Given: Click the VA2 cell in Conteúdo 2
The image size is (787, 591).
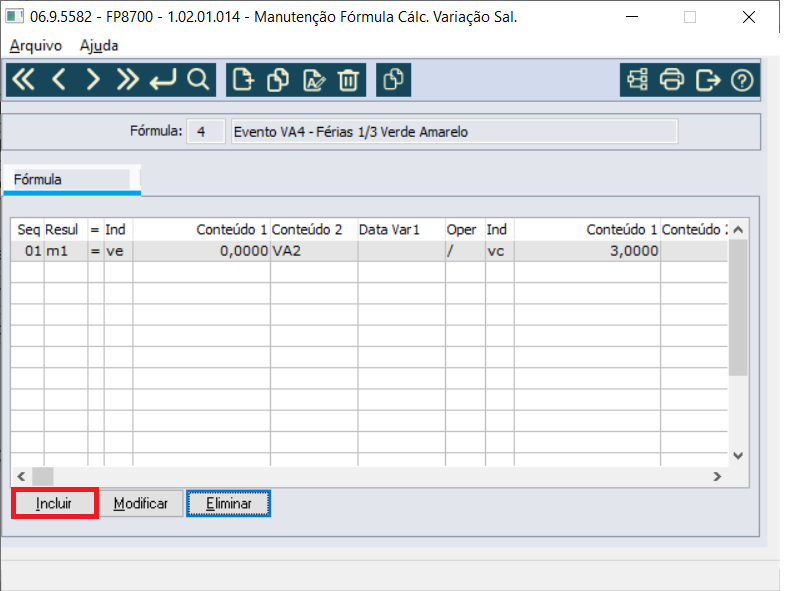Looking at the screenshot, I should (314, 251).
